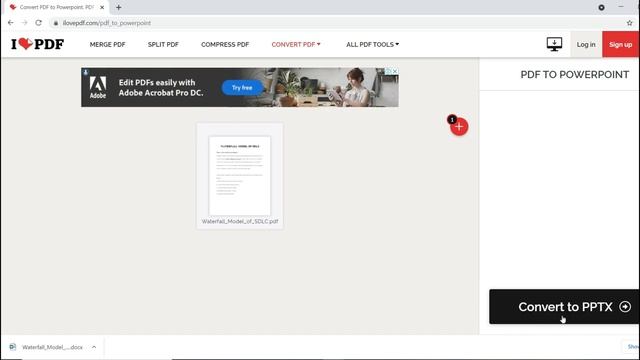Close the Convert PDF to Powerpoint tab
Screen dimensions: 640x360
click(102, 7)
